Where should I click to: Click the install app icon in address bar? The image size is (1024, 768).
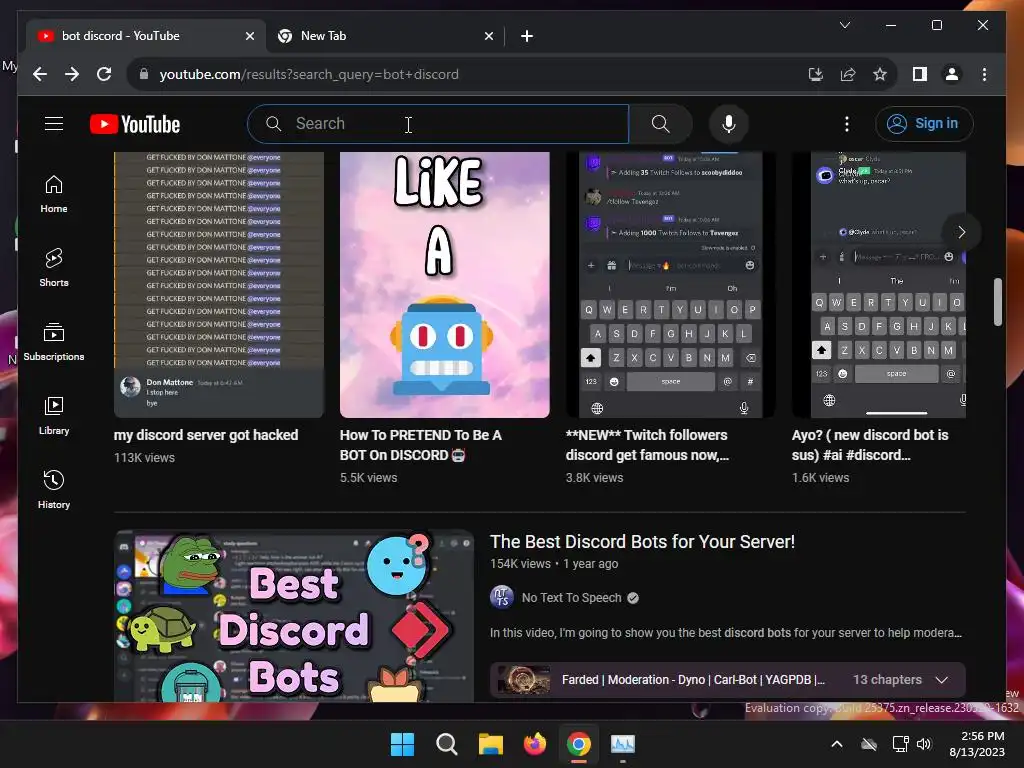[x=816, y=74]
